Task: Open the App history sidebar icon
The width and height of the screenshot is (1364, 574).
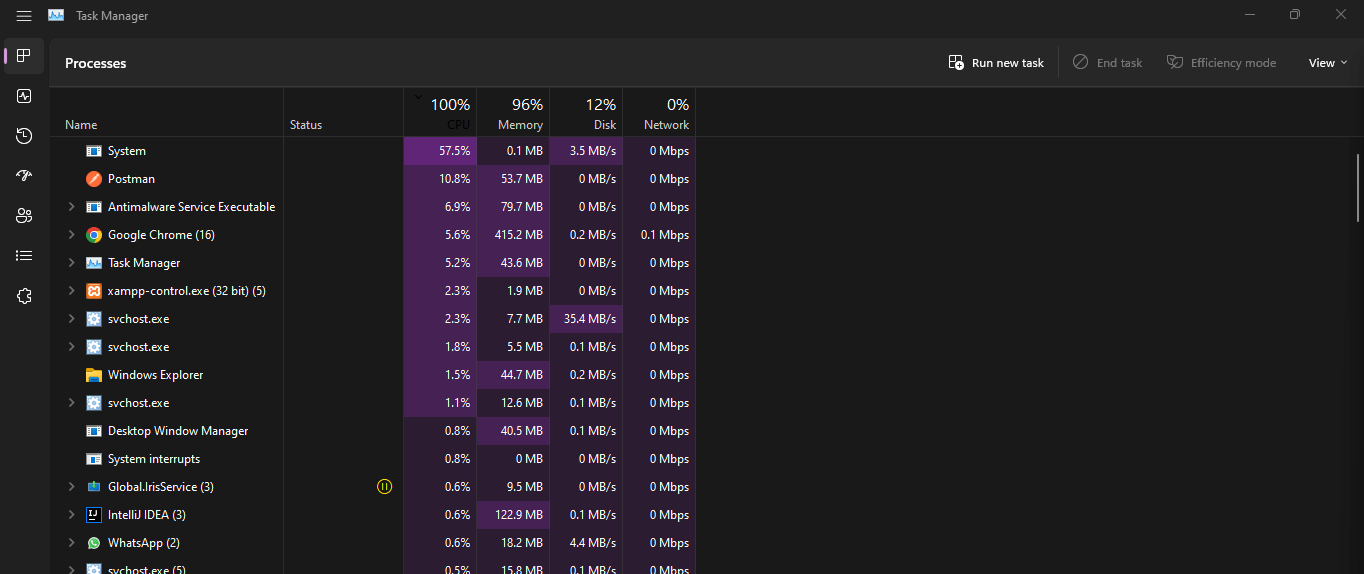Action: coord(24,136)
